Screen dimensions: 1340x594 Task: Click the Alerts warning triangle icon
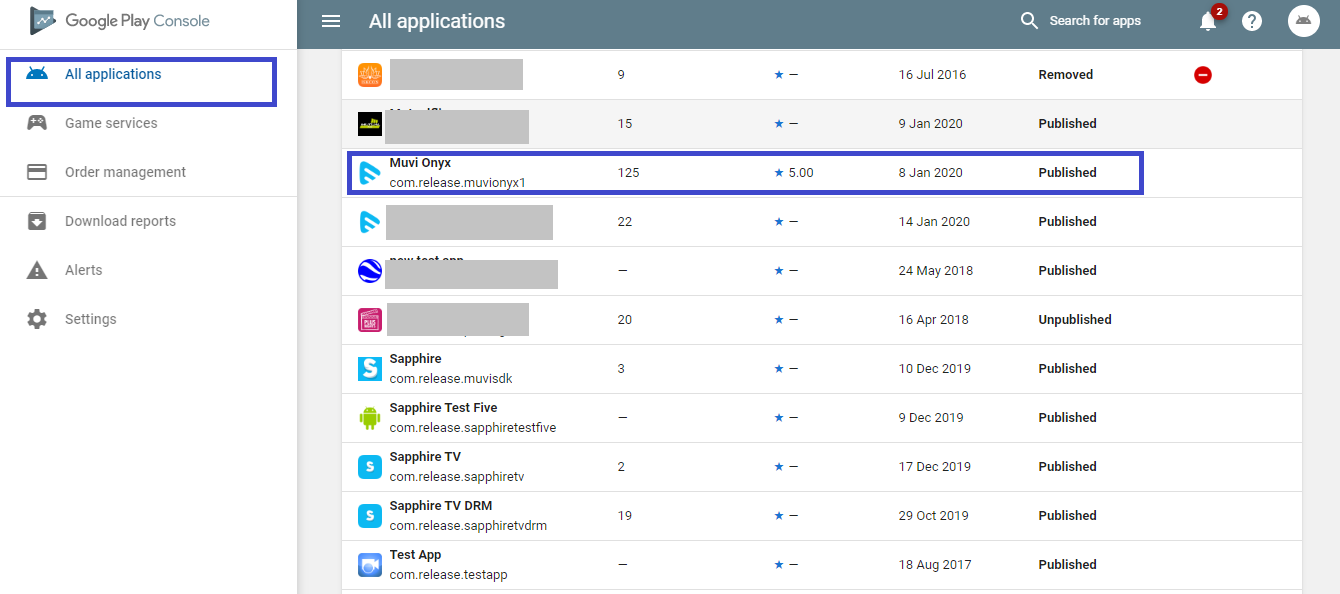[x=37, y=270]
